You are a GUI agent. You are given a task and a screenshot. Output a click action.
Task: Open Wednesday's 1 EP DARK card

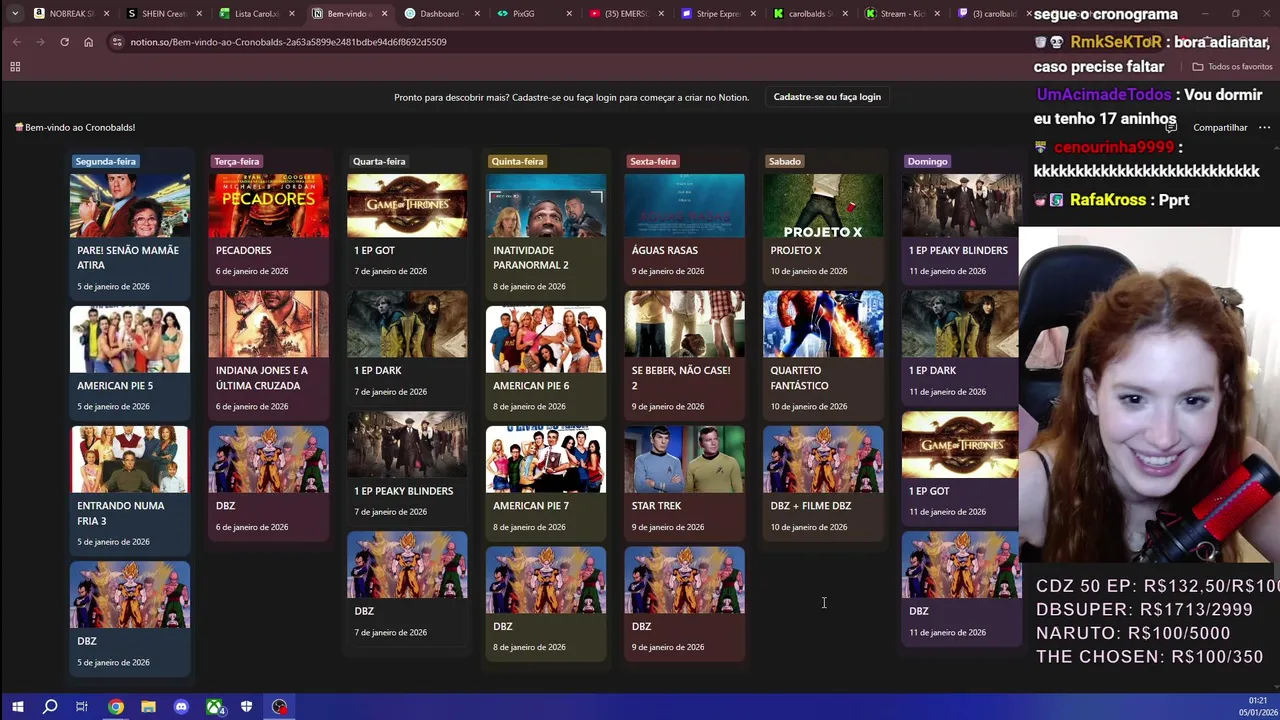[407, 347]
